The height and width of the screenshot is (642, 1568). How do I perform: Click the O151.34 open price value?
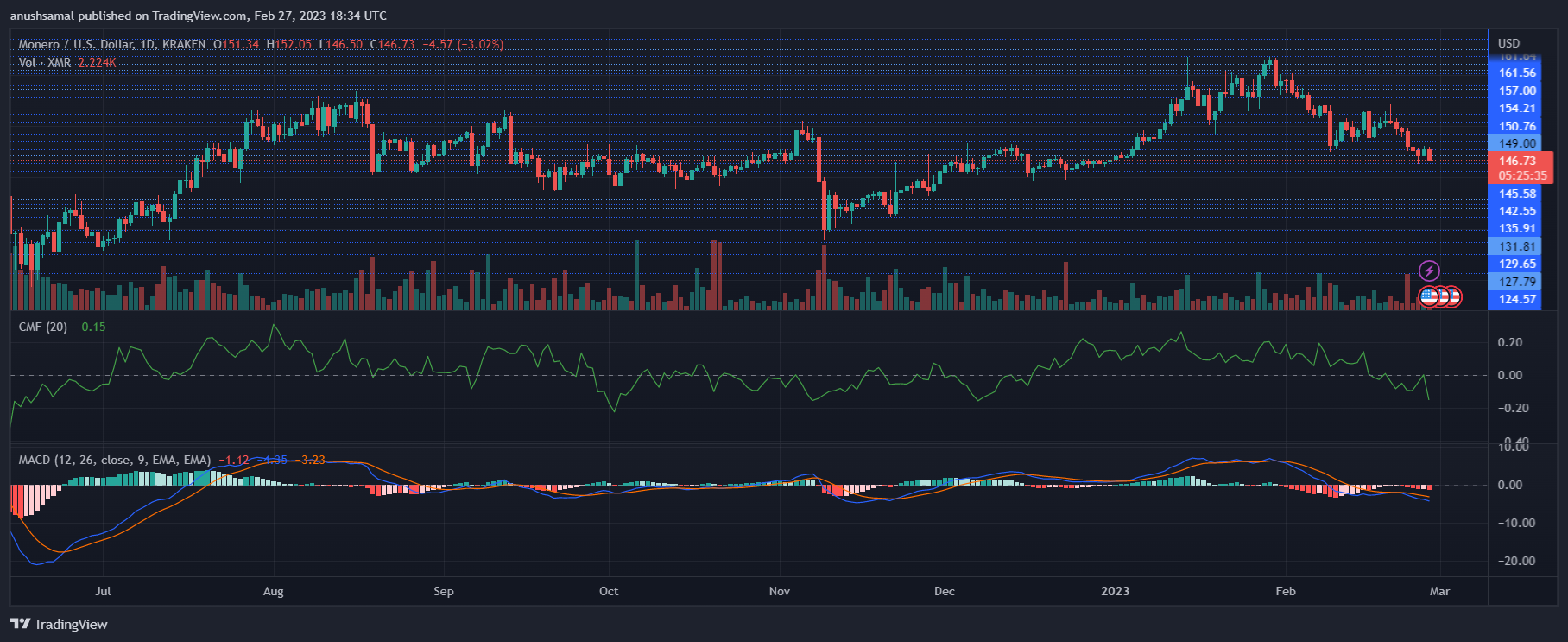coord(237,44)
